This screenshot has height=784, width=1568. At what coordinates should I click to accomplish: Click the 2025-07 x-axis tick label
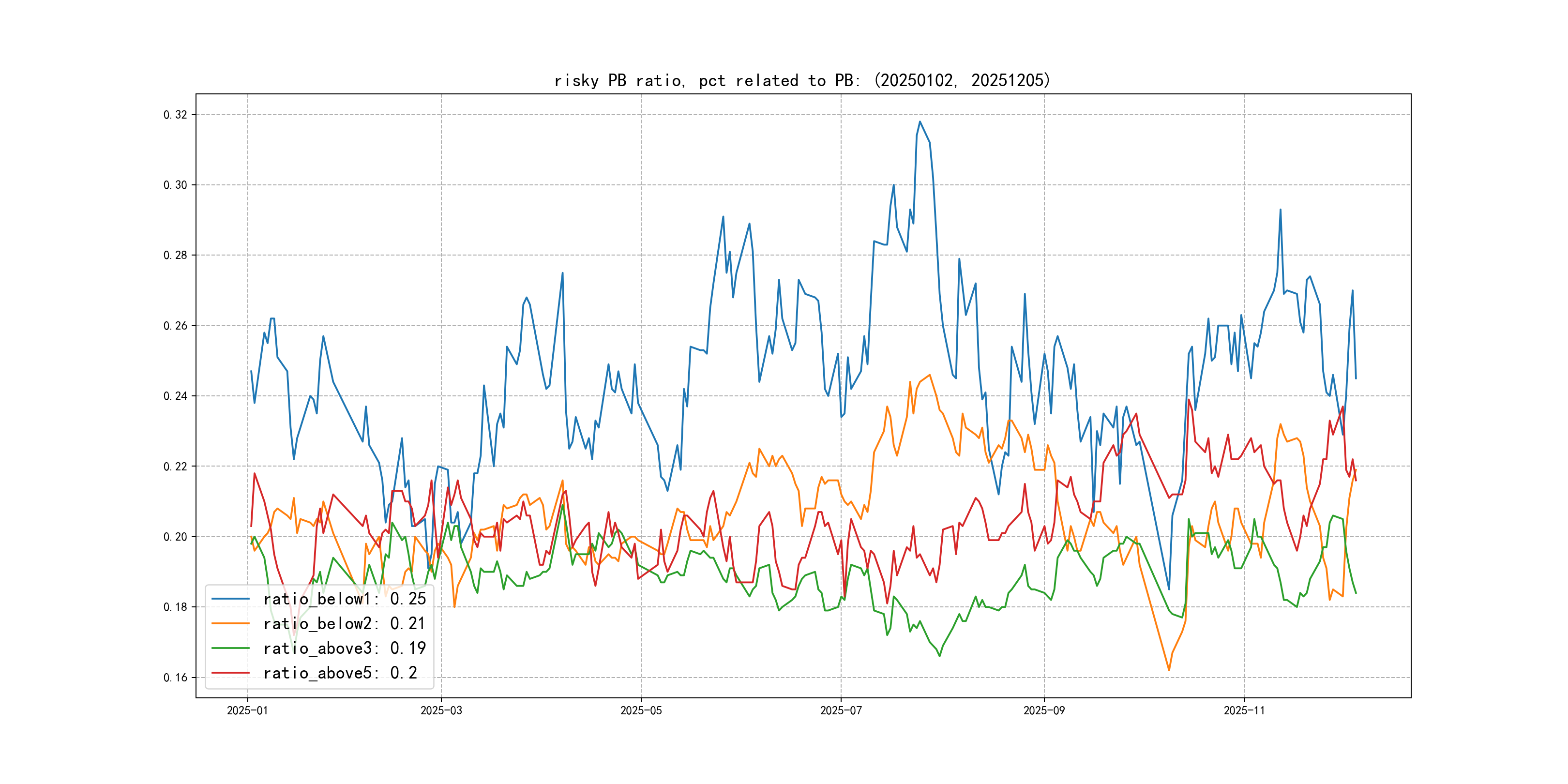click(841, 710)
